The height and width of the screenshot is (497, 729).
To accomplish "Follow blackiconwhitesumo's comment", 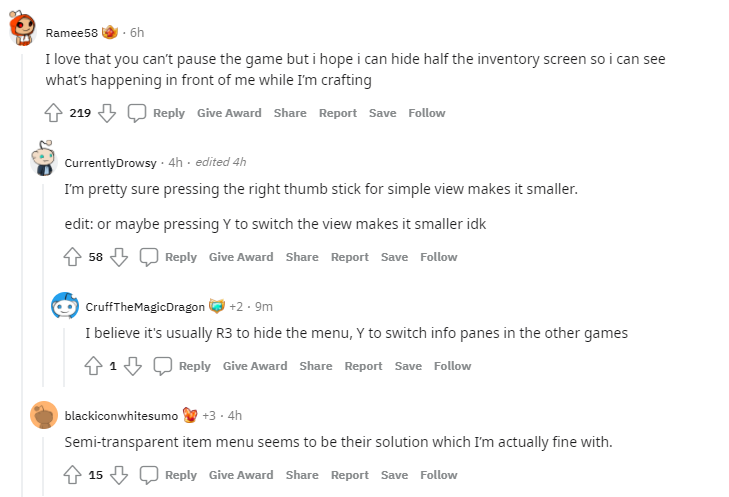I will (x=438, y=475).
